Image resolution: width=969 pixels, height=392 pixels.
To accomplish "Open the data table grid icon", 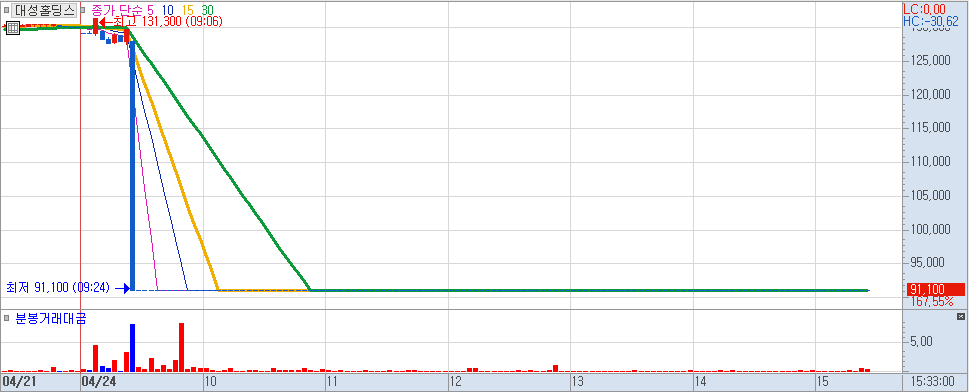I will [x=12, y=27].
